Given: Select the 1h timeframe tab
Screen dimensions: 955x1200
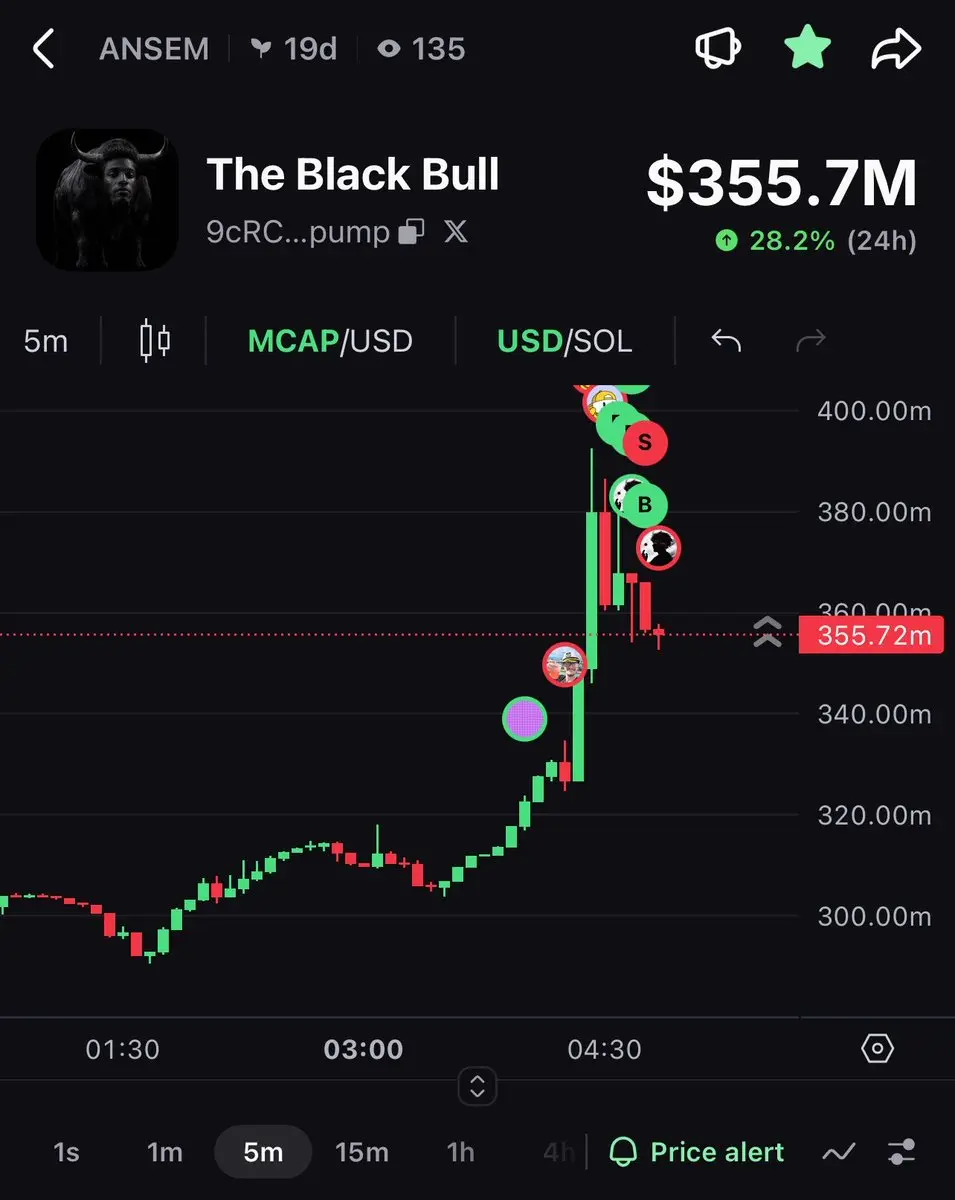Looking at the screenshot, I should coord(460,1152).
